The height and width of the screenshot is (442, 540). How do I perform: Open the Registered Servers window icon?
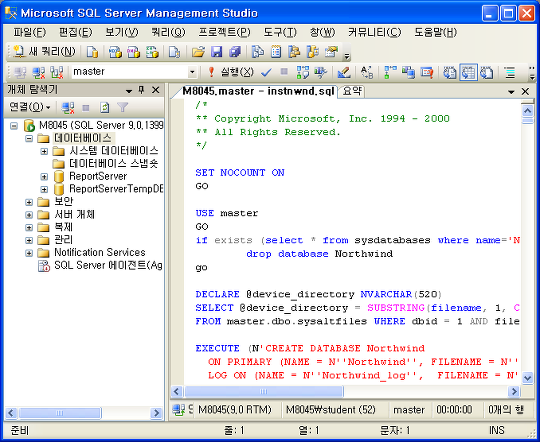click(x=257, y=52)
